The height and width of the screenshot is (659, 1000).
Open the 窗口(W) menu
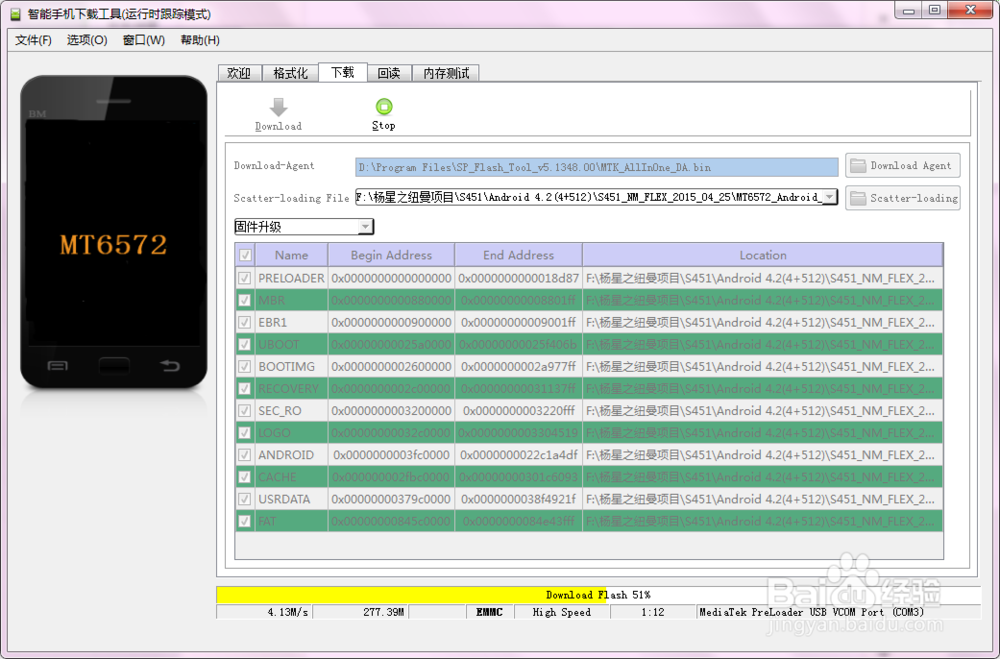(x=143, y=40)
